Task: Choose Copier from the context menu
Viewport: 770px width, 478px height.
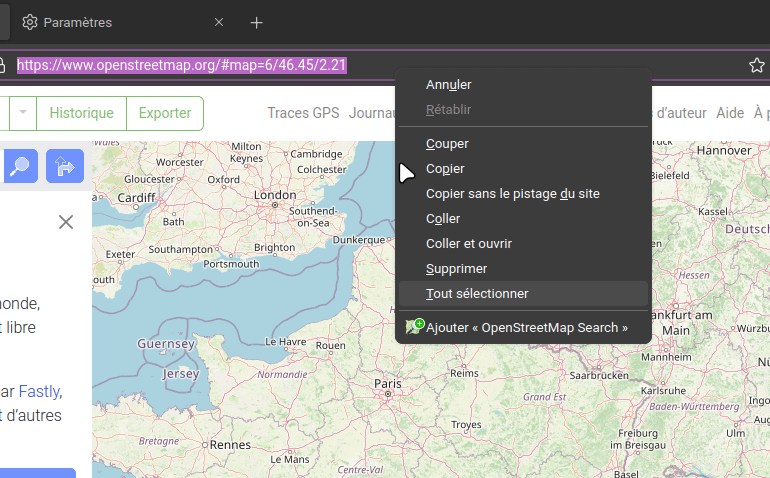Action: coord(445,169)
